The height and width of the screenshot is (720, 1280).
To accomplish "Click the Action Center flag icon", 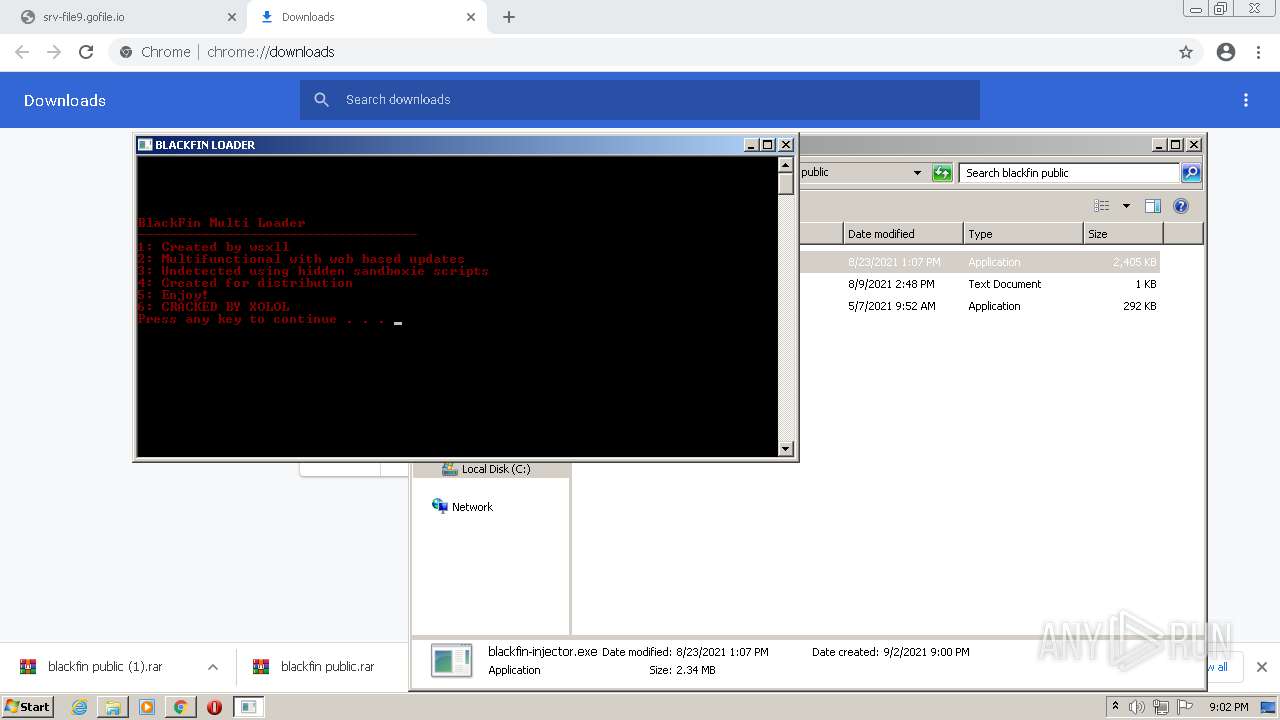I will click(1185, 707).
